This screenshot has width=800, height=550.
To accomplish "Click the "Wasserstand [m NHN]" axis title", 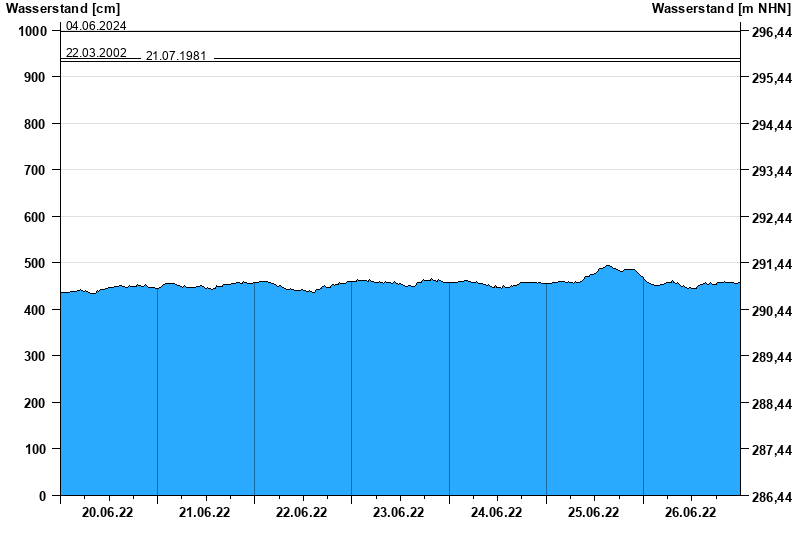I will 721,9.
